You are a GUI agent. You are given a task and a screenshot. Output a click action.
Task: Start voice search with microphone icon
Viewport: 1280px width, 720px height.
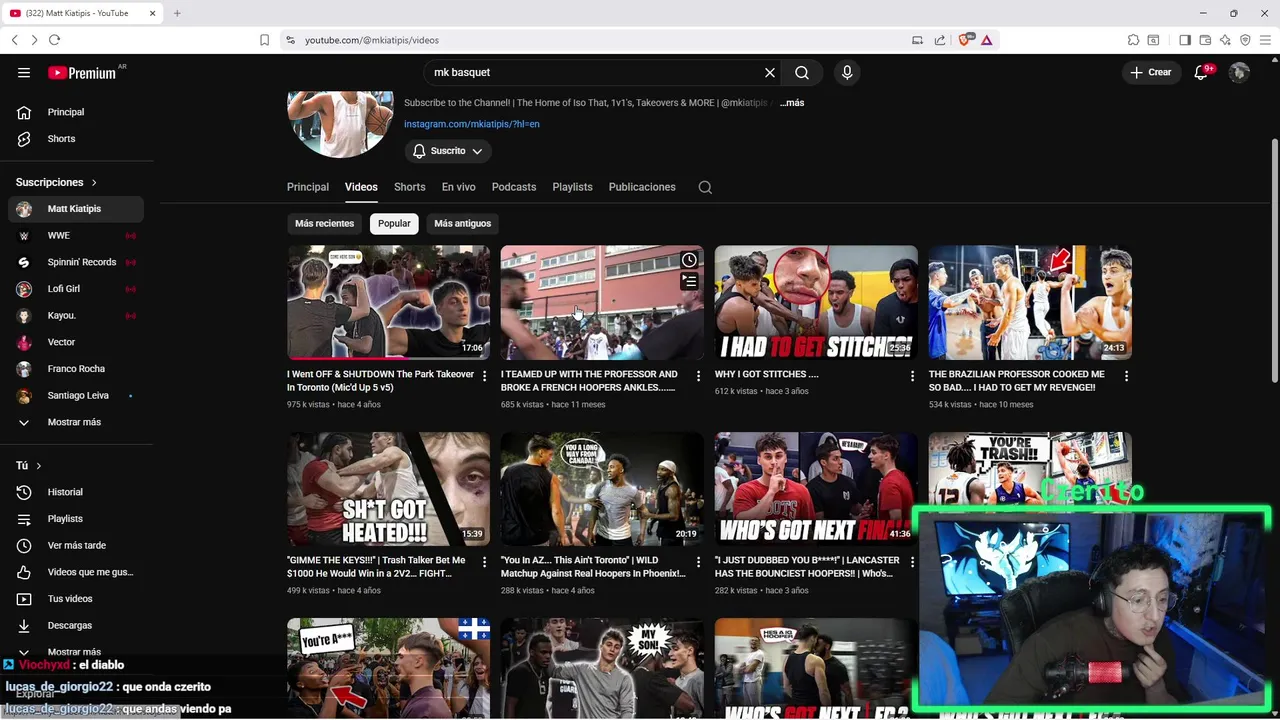click(847, 72)
